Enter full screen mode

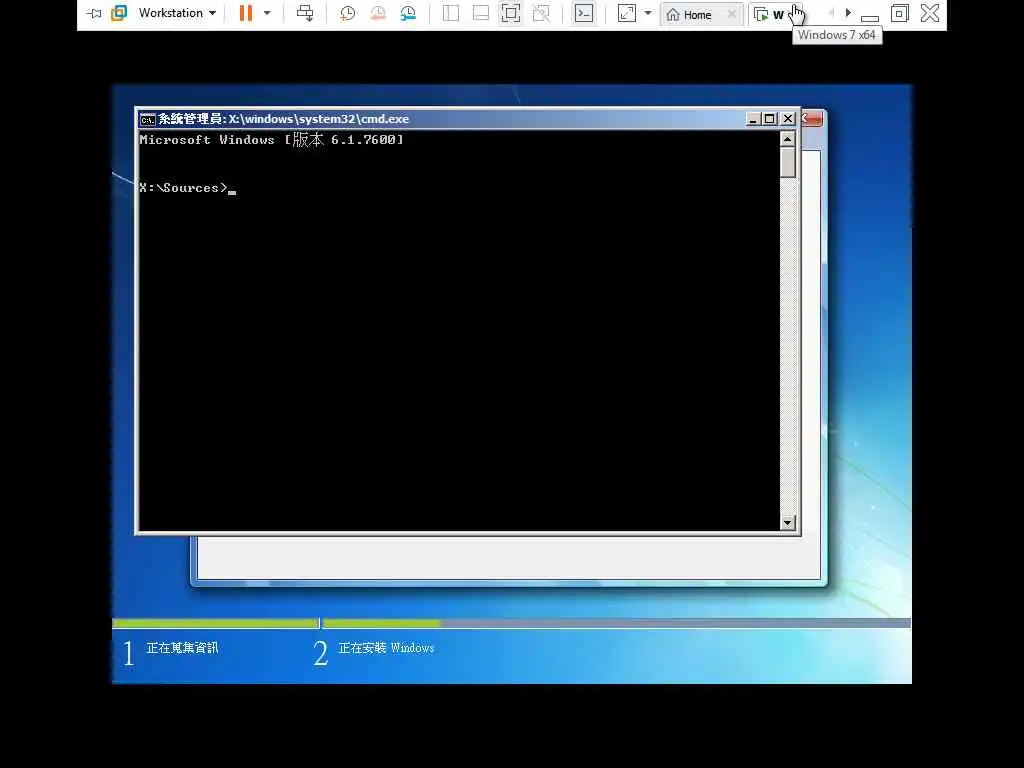point(511,13)
